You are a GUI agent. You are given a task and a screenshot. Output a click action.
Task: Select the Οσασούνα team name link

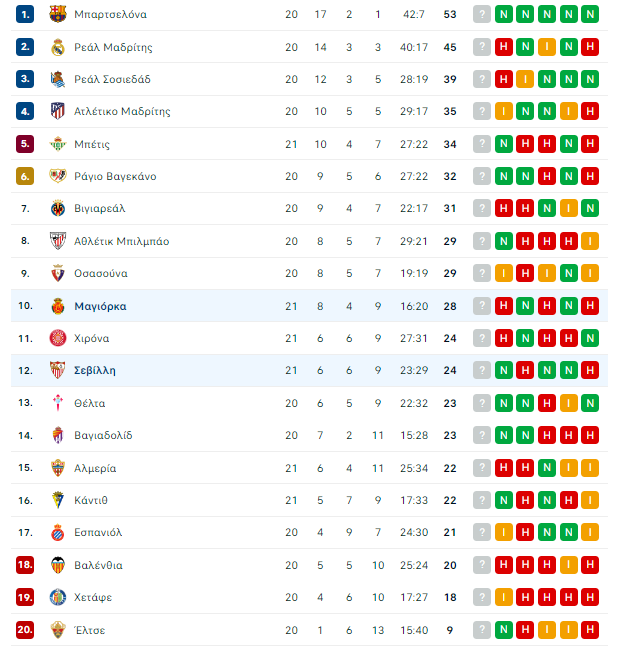click(101, 274)
